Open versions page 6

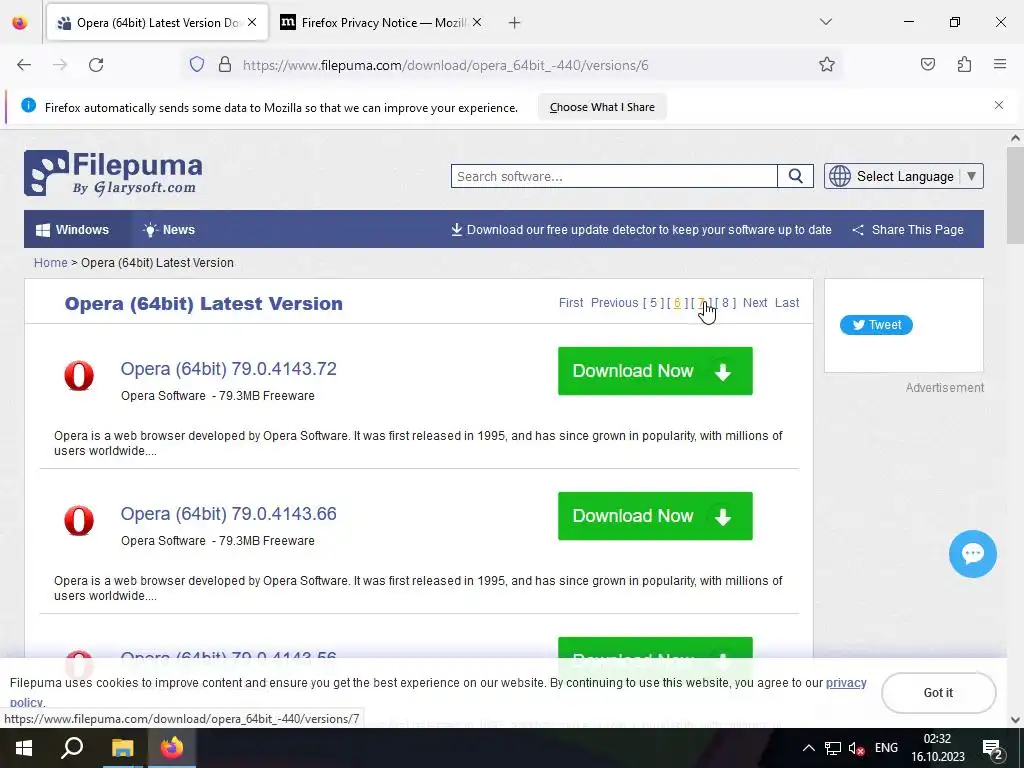(677, 303)
